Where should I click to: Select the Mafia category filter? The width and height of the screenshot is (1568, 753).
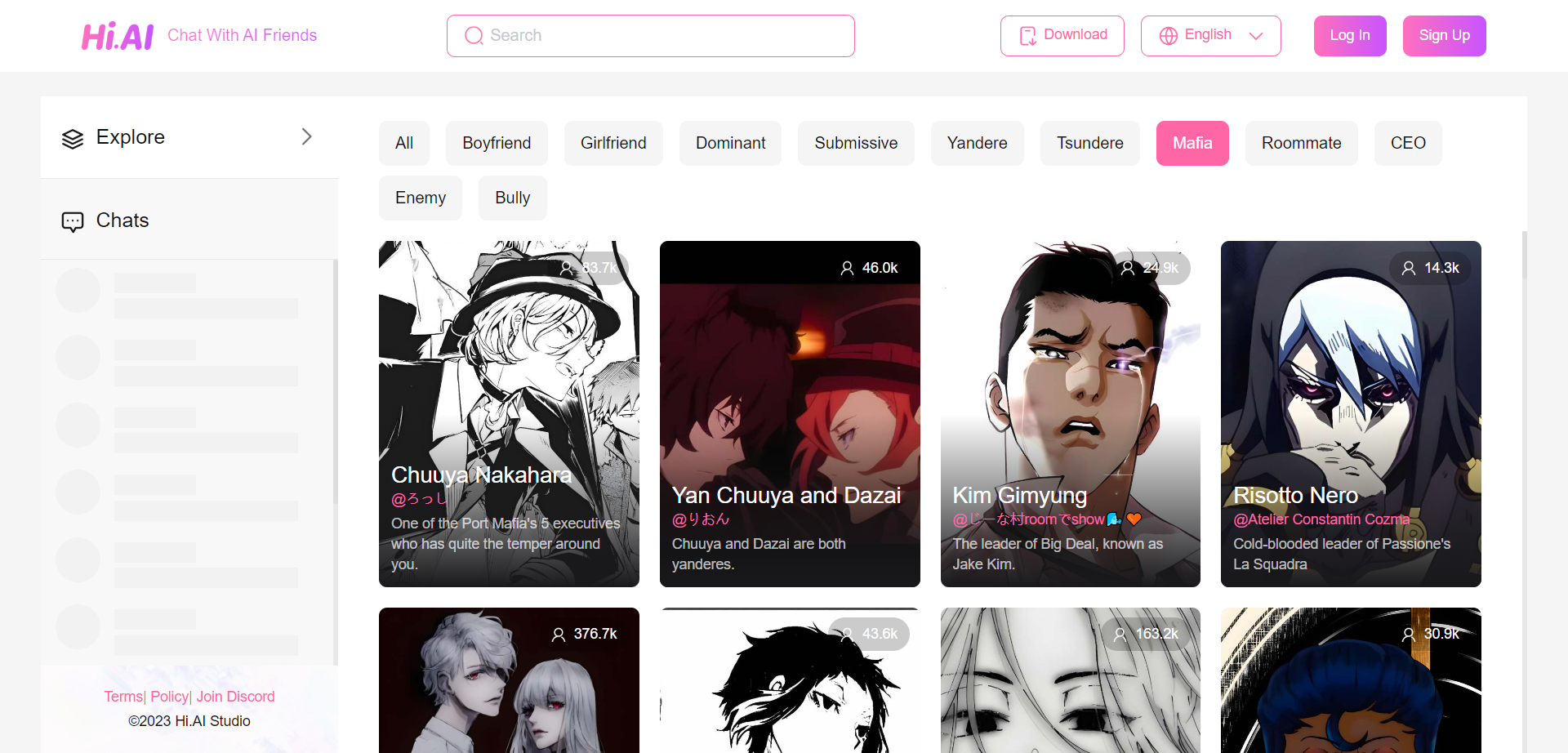click(1192, 143)
